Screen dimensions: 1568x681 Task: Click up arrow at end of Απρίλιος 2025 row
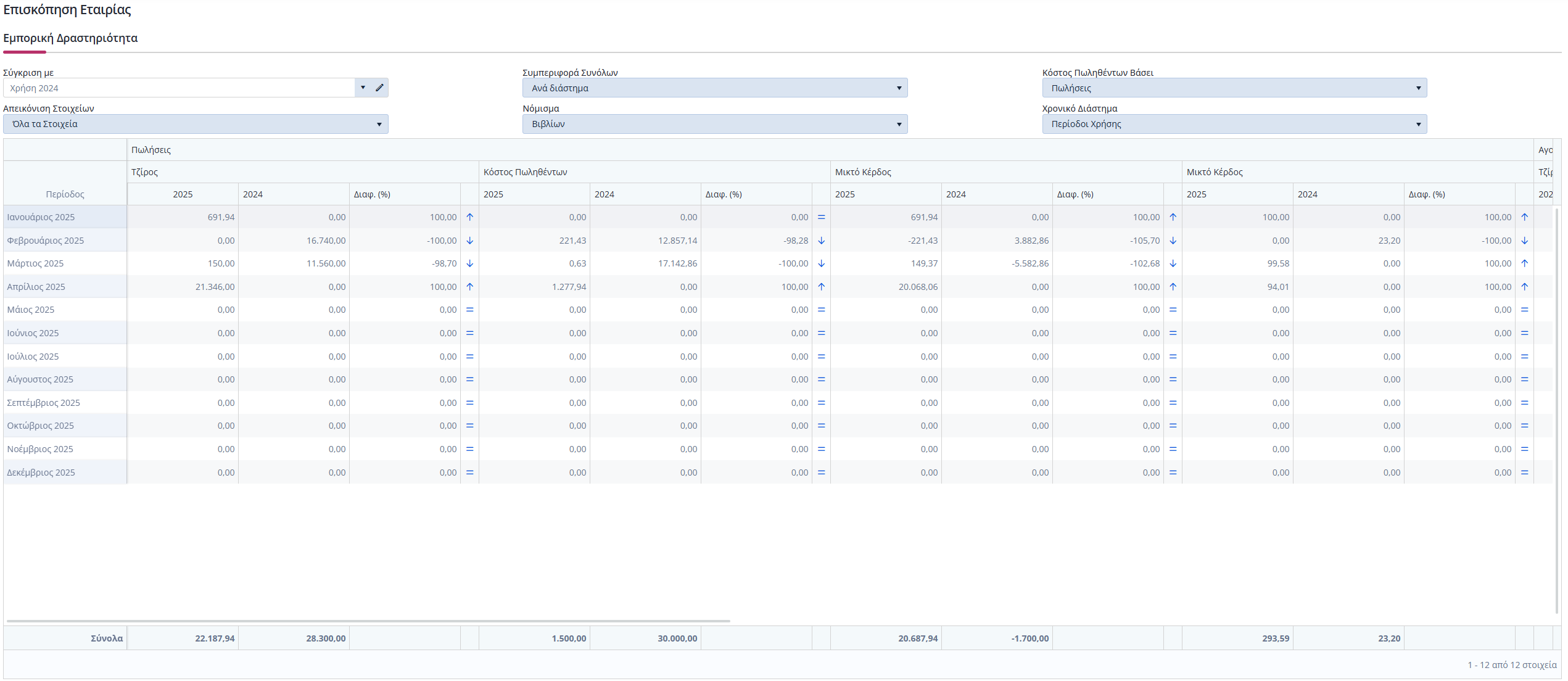coord(1524,287)
